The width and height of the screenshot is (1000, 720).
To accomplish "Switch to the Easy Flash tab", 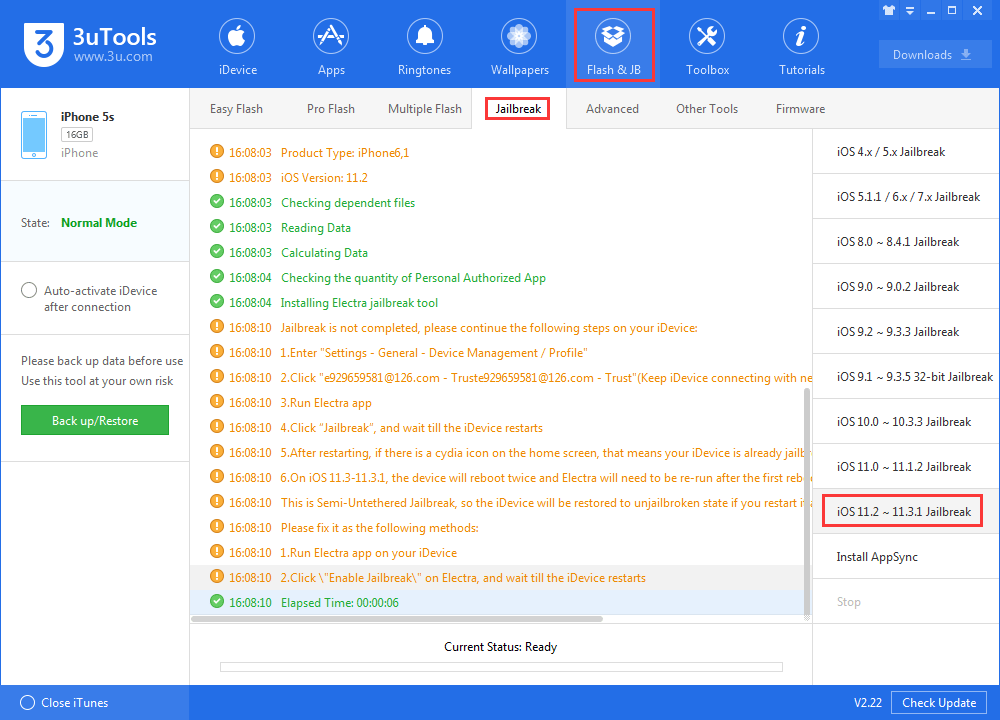I will [x=236, y=109].
